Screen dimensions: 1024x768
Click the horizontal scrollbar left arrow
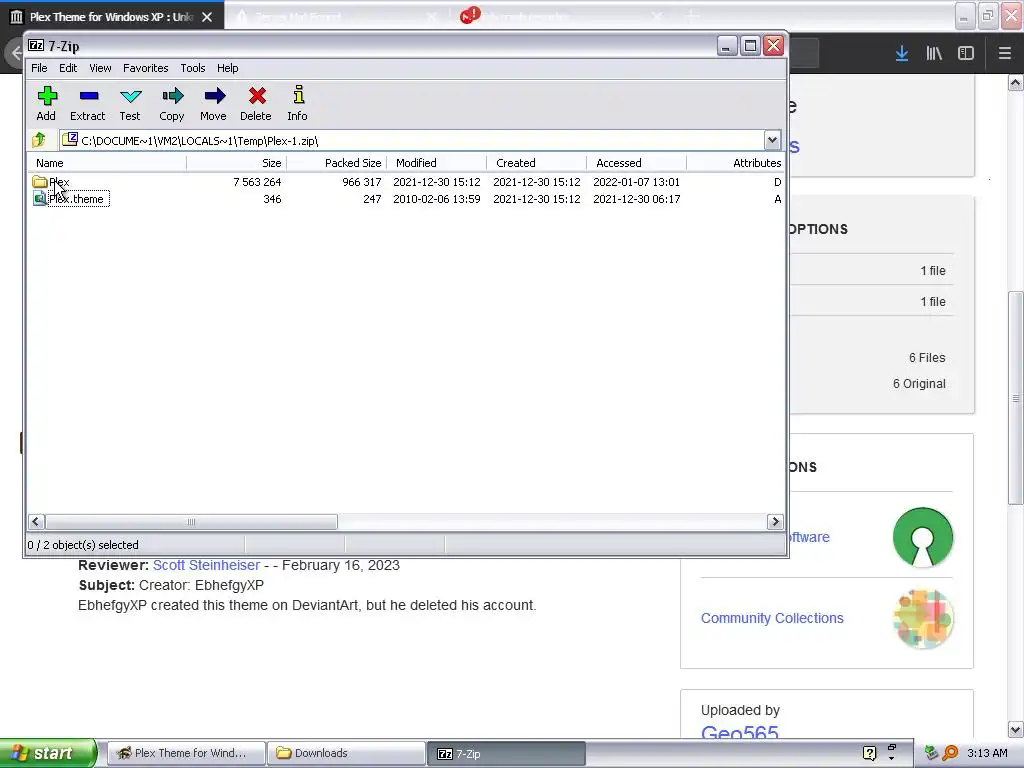[x=36, y=522]
